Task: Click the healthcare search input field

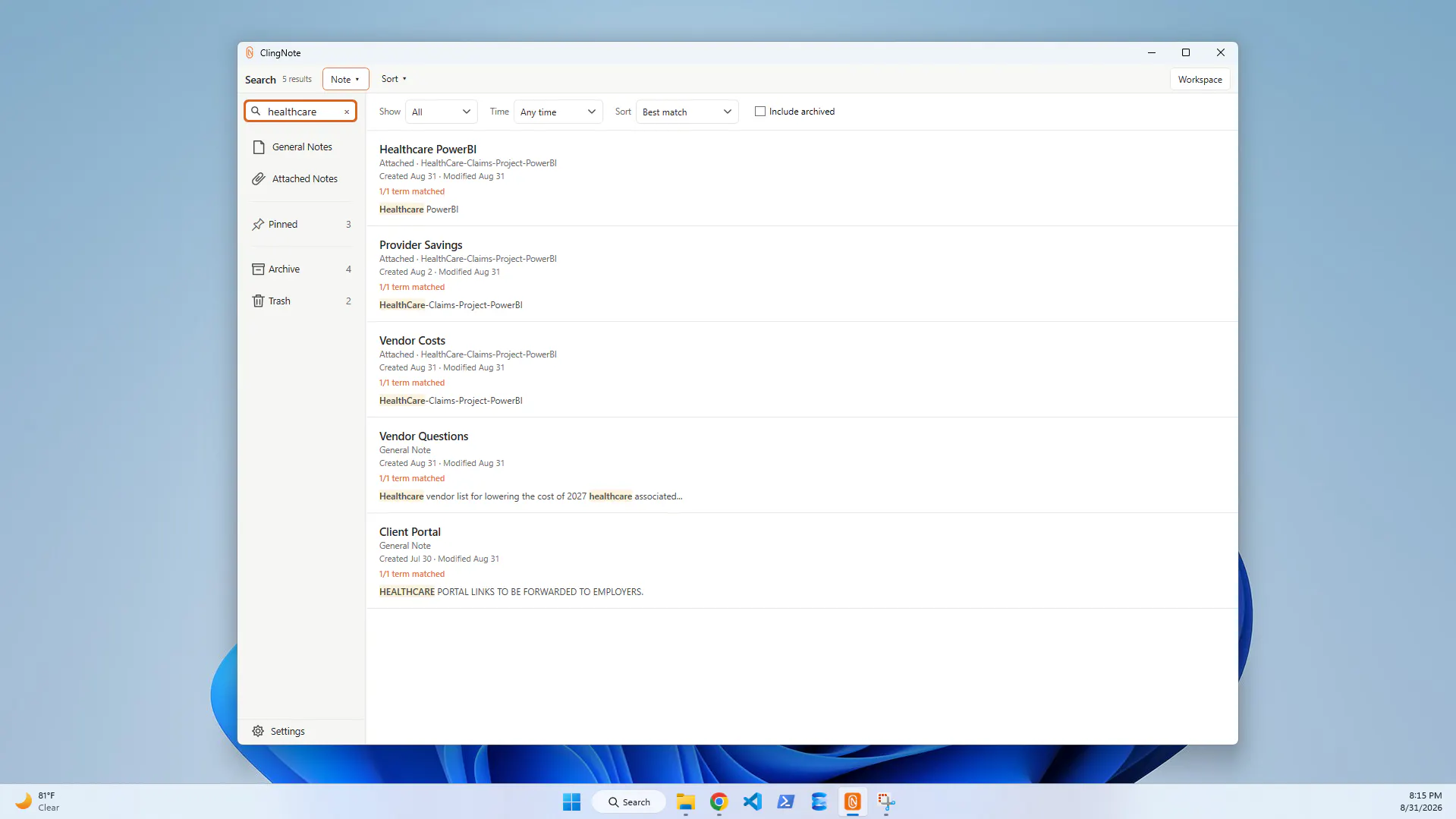Action: (x=302, y=112)
